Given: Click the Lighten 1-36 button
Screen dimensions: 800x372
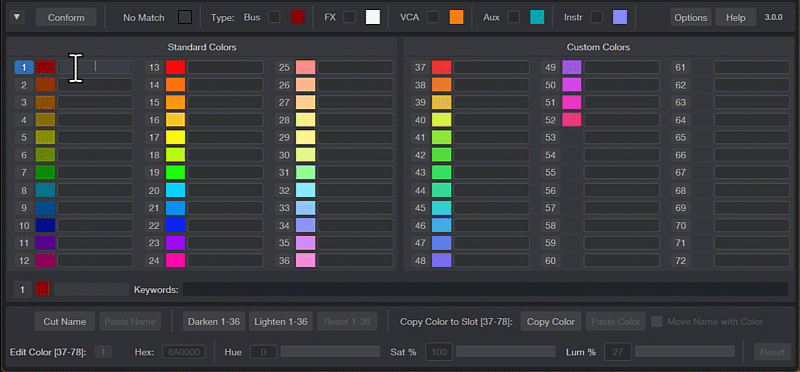Looking at the screenshot, I should coord(281,321).
